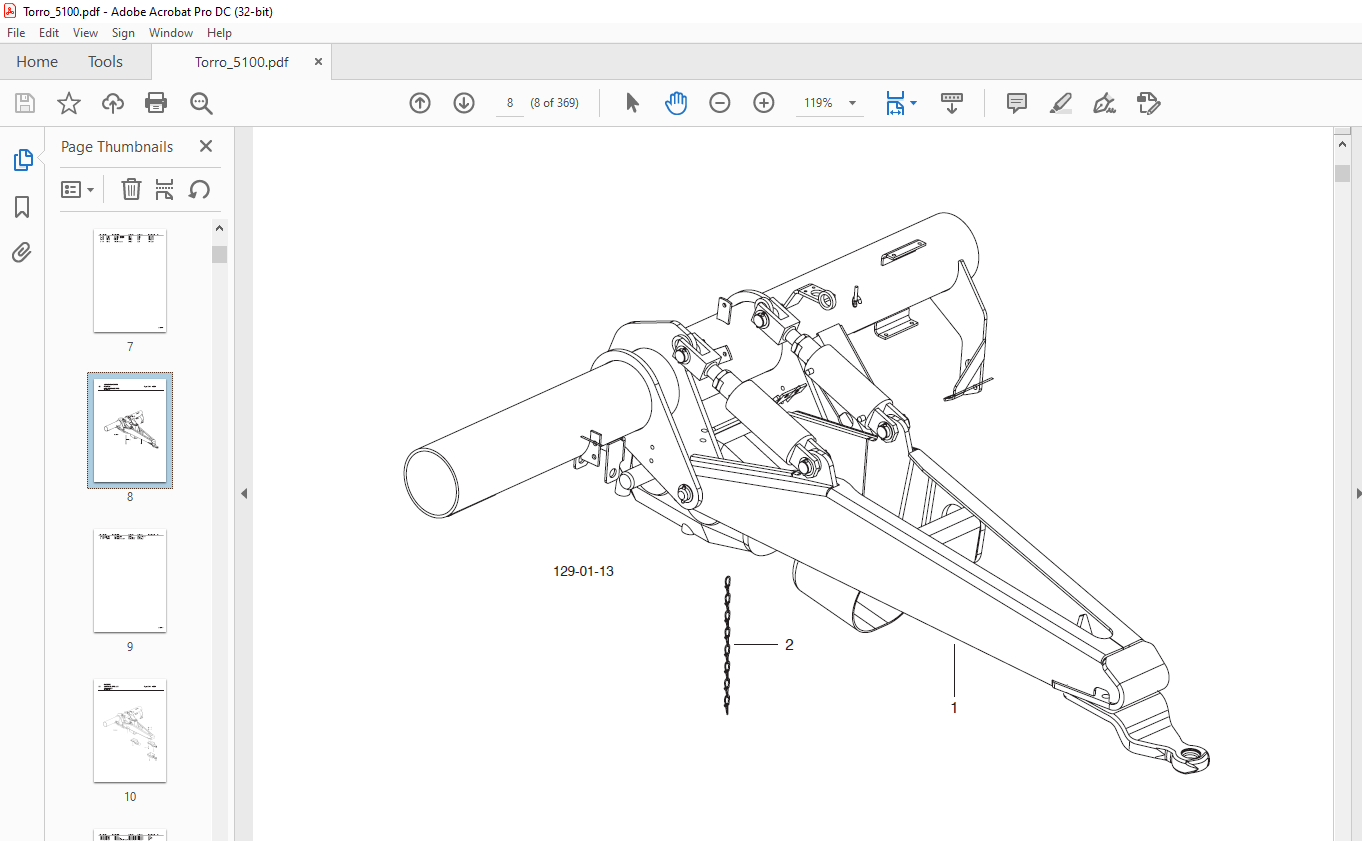
Task: Click the fit page width icon
Action: [x=895, y=103]
